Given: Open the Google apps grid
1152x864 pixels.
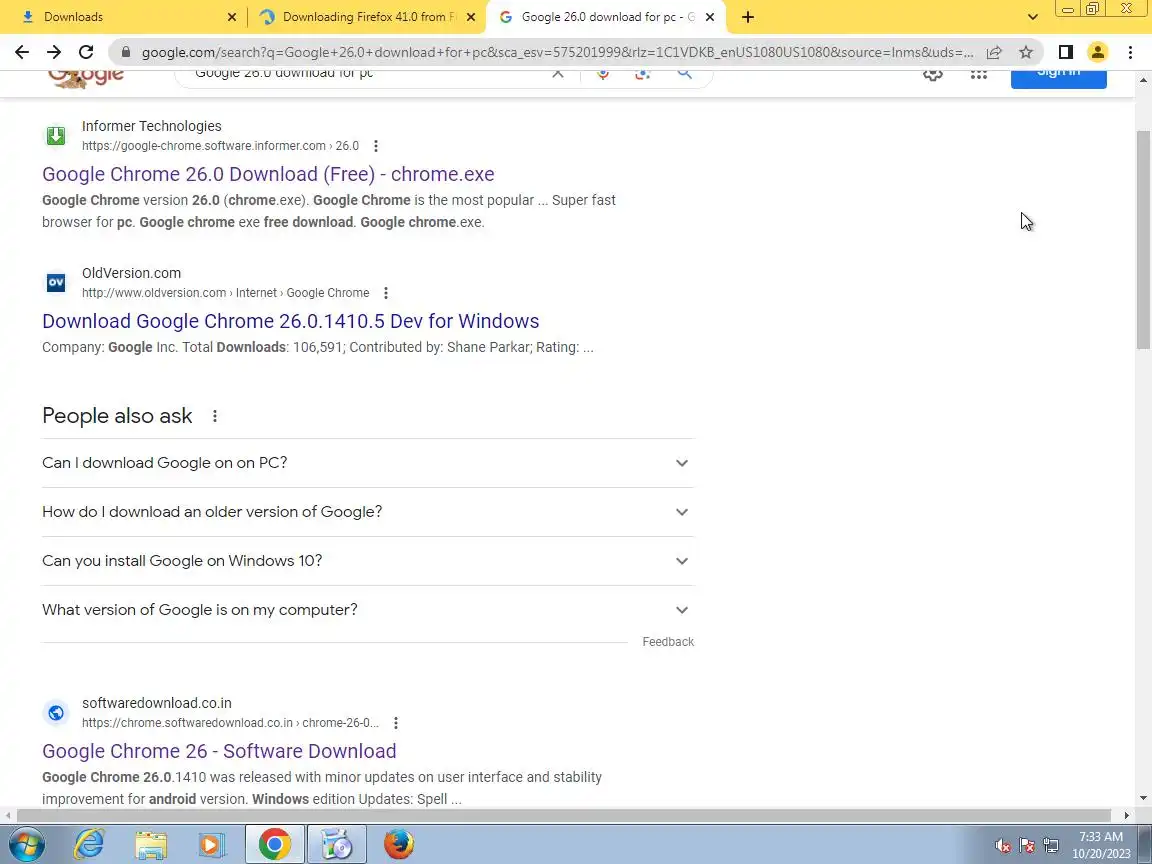Looking at the screenshot, I should click(x=979, y=74).
